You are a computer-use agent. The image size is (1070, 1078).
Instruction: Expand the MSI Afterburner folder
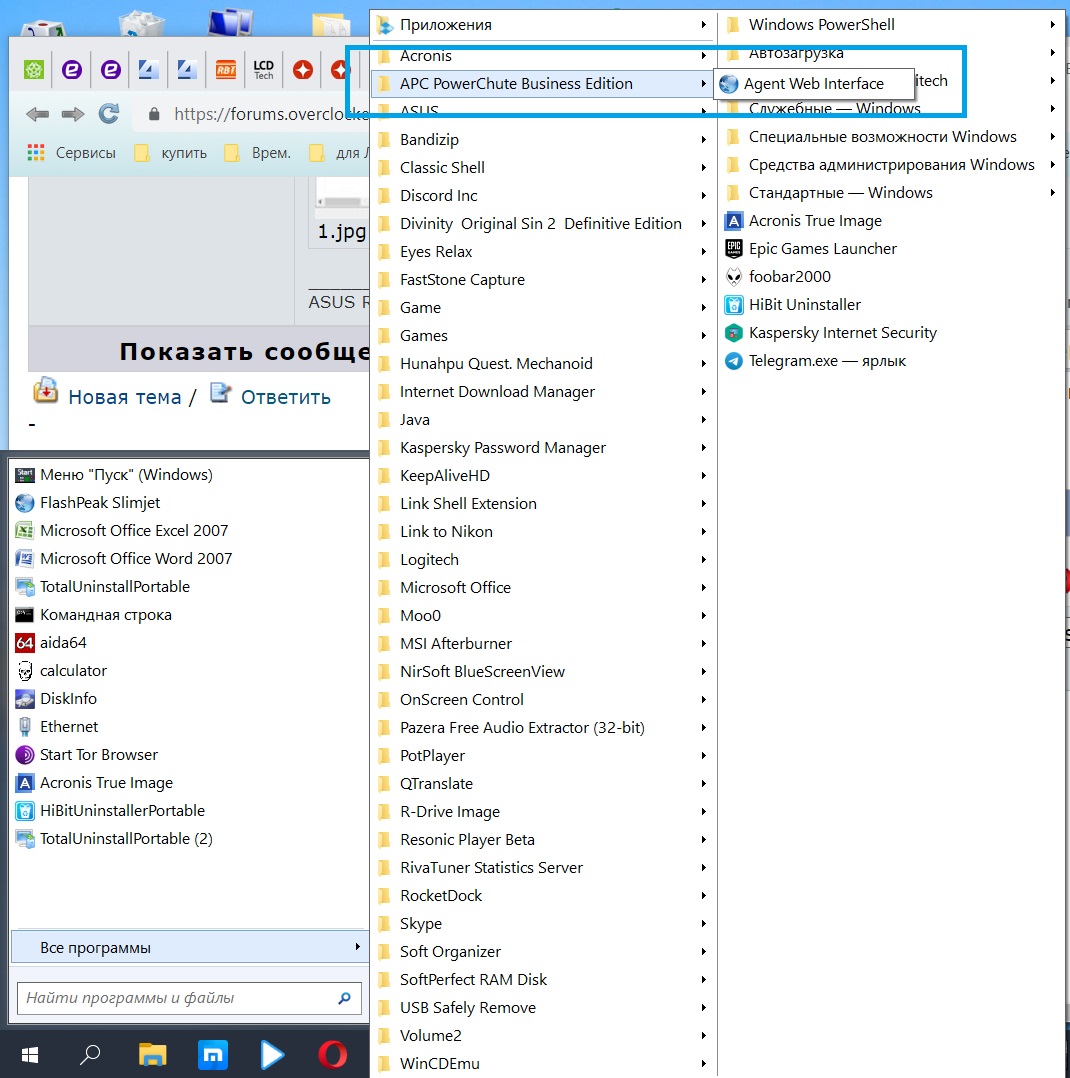coord(543,644)
